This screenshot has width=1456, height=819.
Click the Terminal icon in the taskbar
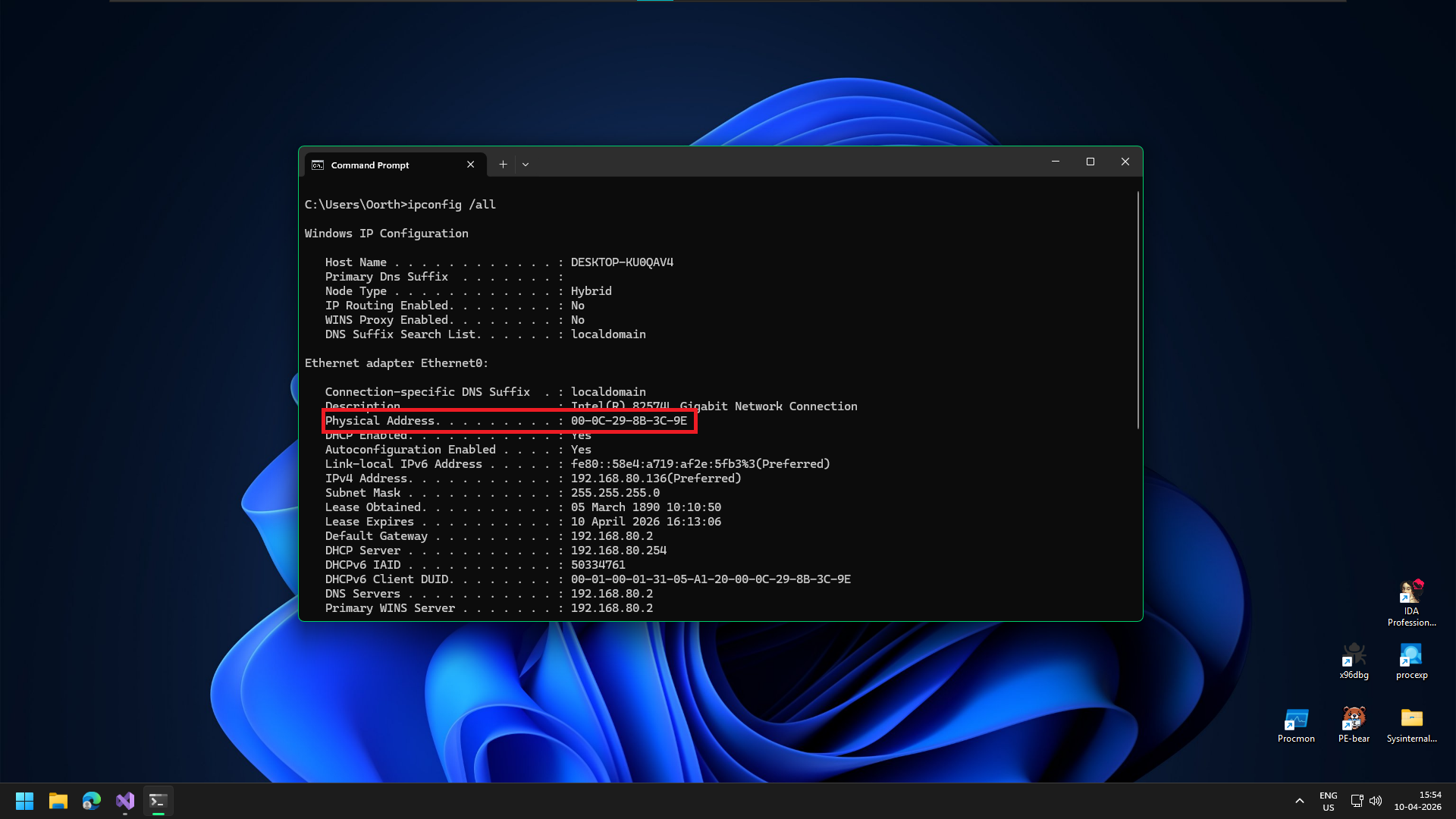pyautogui.click(x=158, y=801)
